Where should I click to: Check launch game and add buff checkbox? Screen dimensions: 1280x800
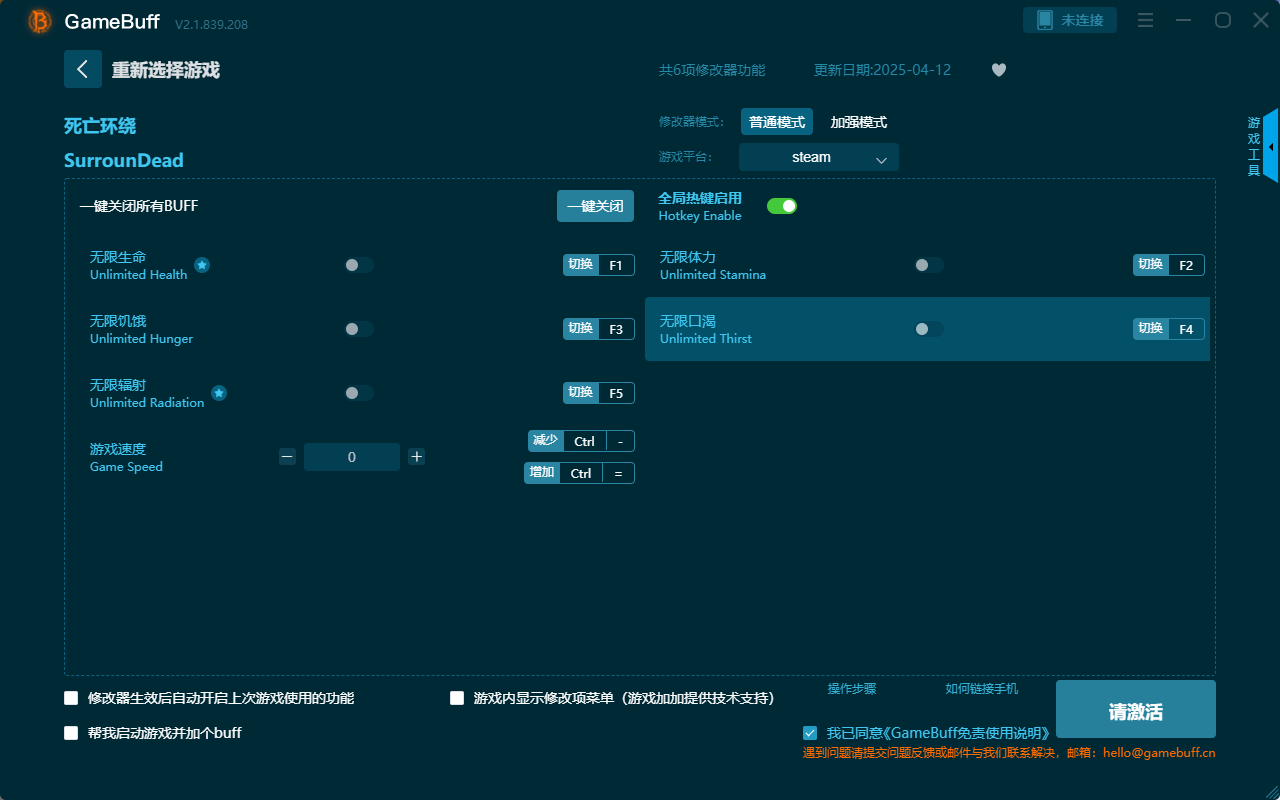(71, 733)
